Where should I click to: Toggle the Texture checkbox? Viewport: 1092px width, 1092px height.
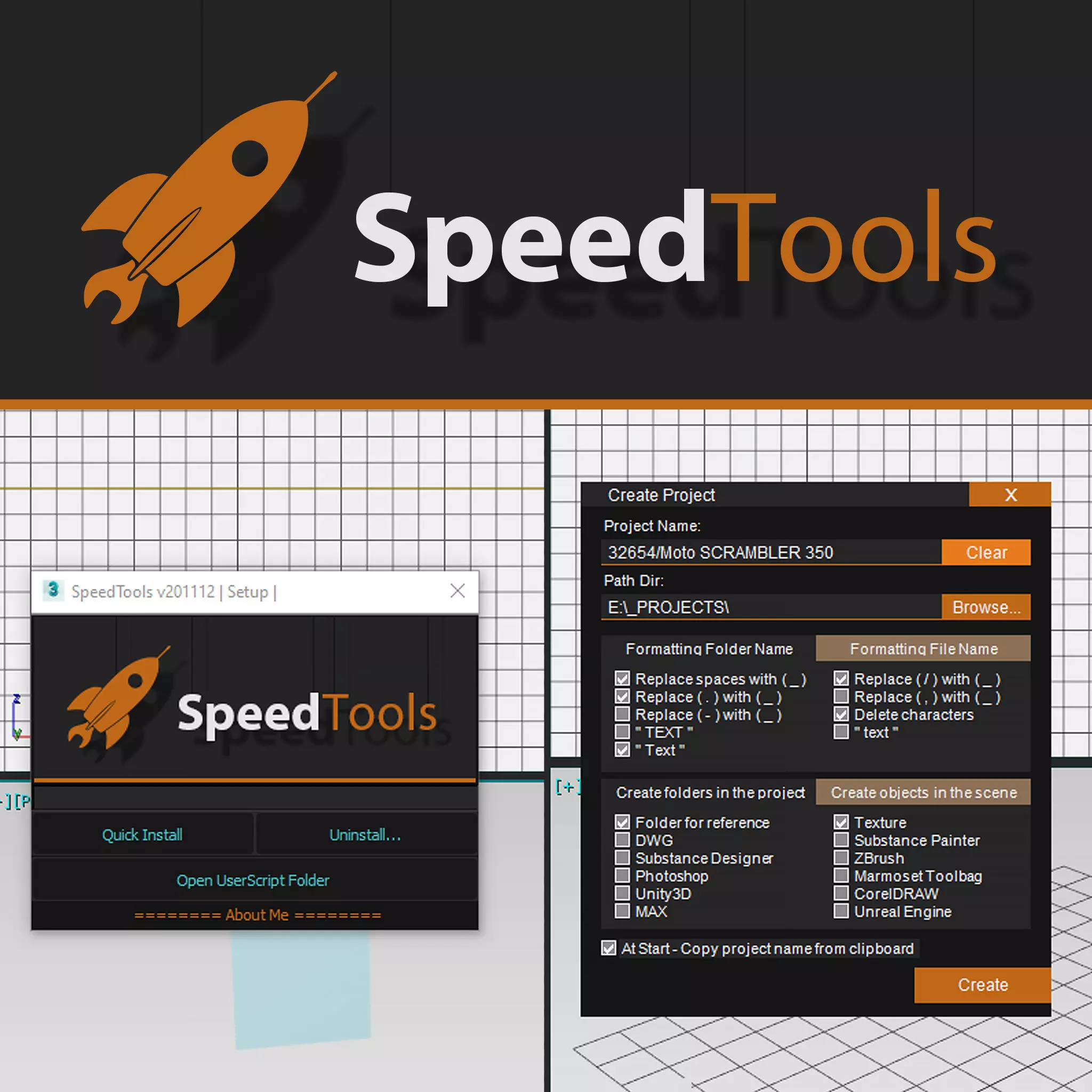click(x=841, y=822)
